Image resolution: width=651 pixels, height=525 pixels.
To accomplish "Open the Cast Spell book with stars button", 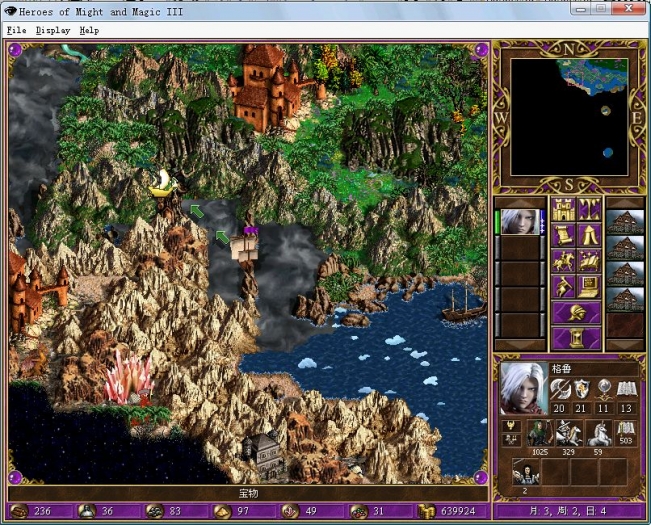I will point(589,261).
